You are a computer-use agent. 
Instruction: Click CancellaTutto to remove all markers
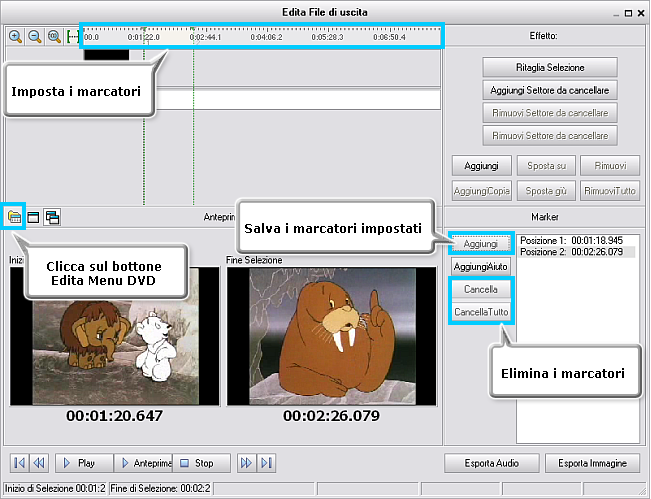tap(481, 312)
